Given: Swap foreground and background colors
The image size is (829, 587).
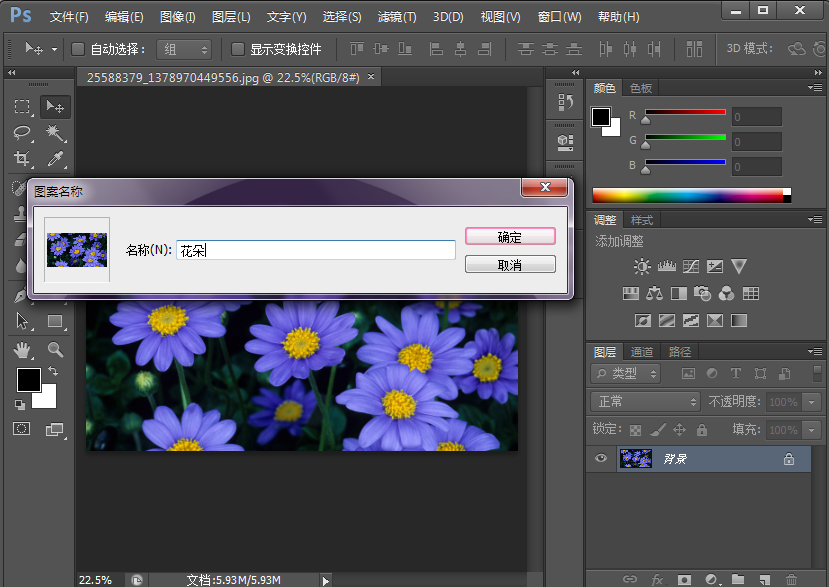Looking at the screenshot, I should 53,371.
